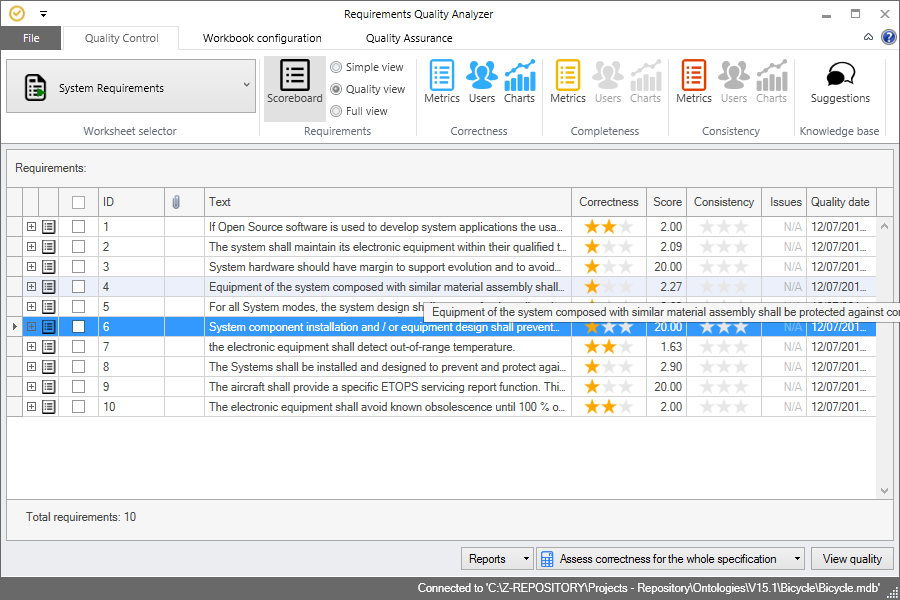Open Completeness Users

(x=607, y=82)
